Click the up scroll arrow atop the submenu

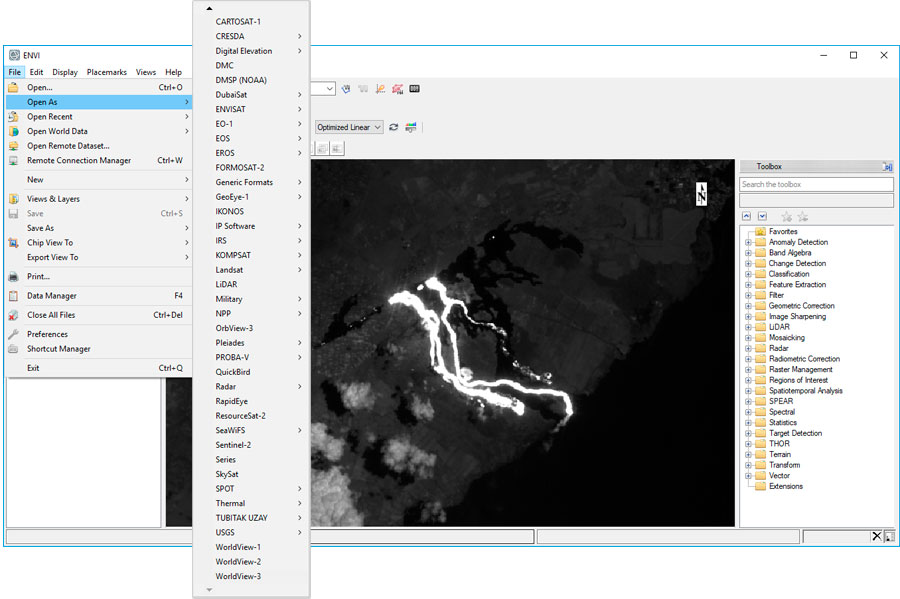coord(210,9)
